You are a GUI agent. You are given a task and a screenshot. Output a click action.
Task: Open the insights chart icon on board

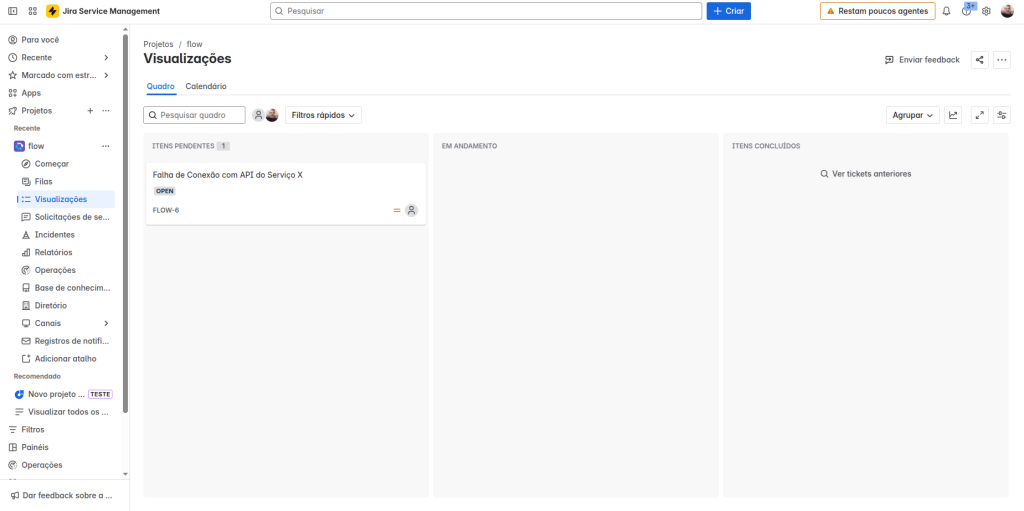[x=953, y=115]
